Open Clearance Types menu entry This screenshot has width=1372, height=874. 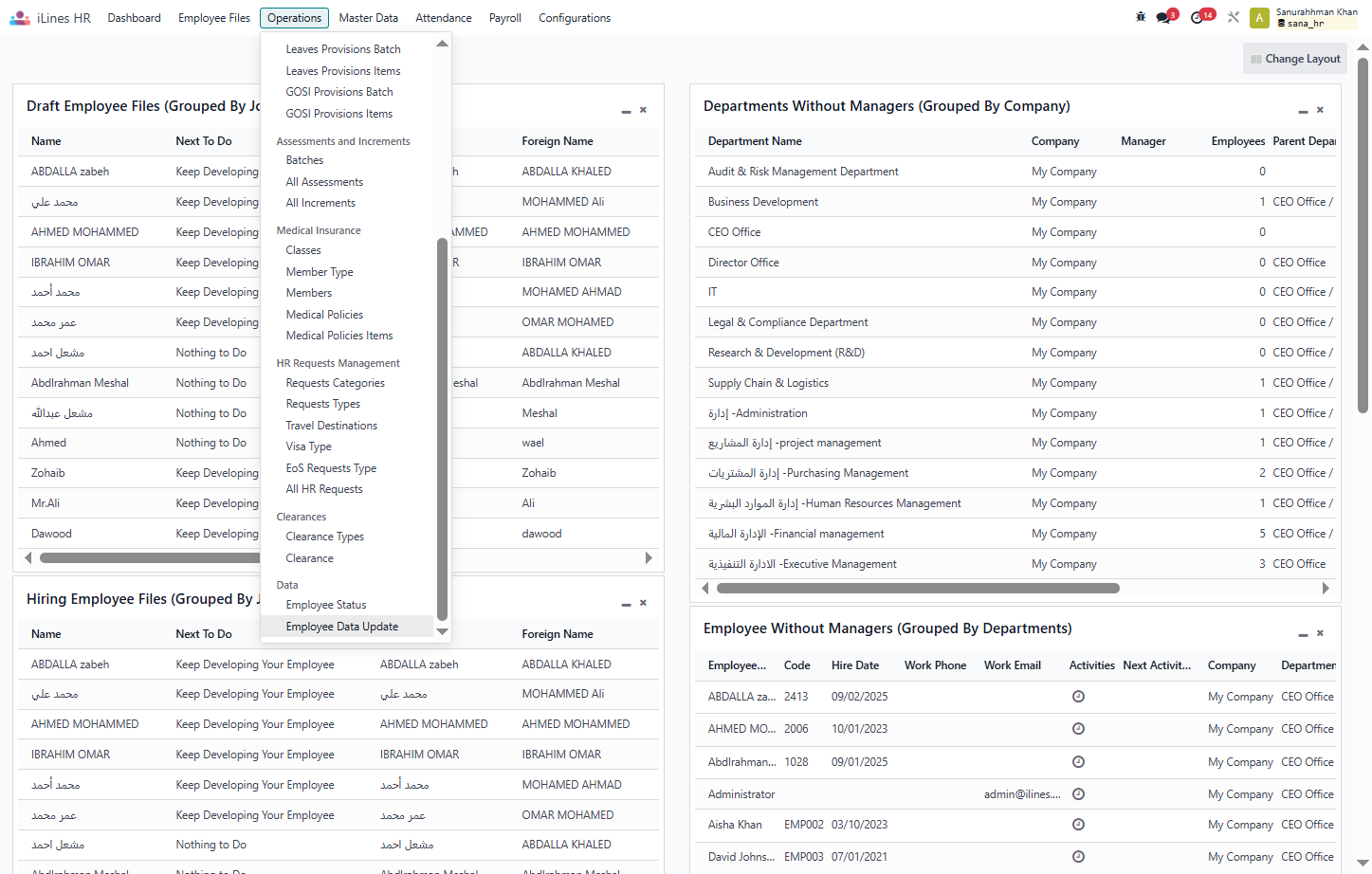pos(347,537)
